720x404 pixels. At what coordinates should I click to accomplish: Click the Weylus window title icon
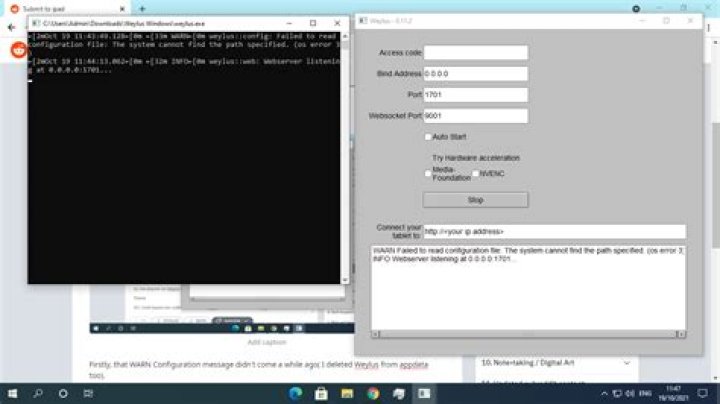tap(363, 21)
